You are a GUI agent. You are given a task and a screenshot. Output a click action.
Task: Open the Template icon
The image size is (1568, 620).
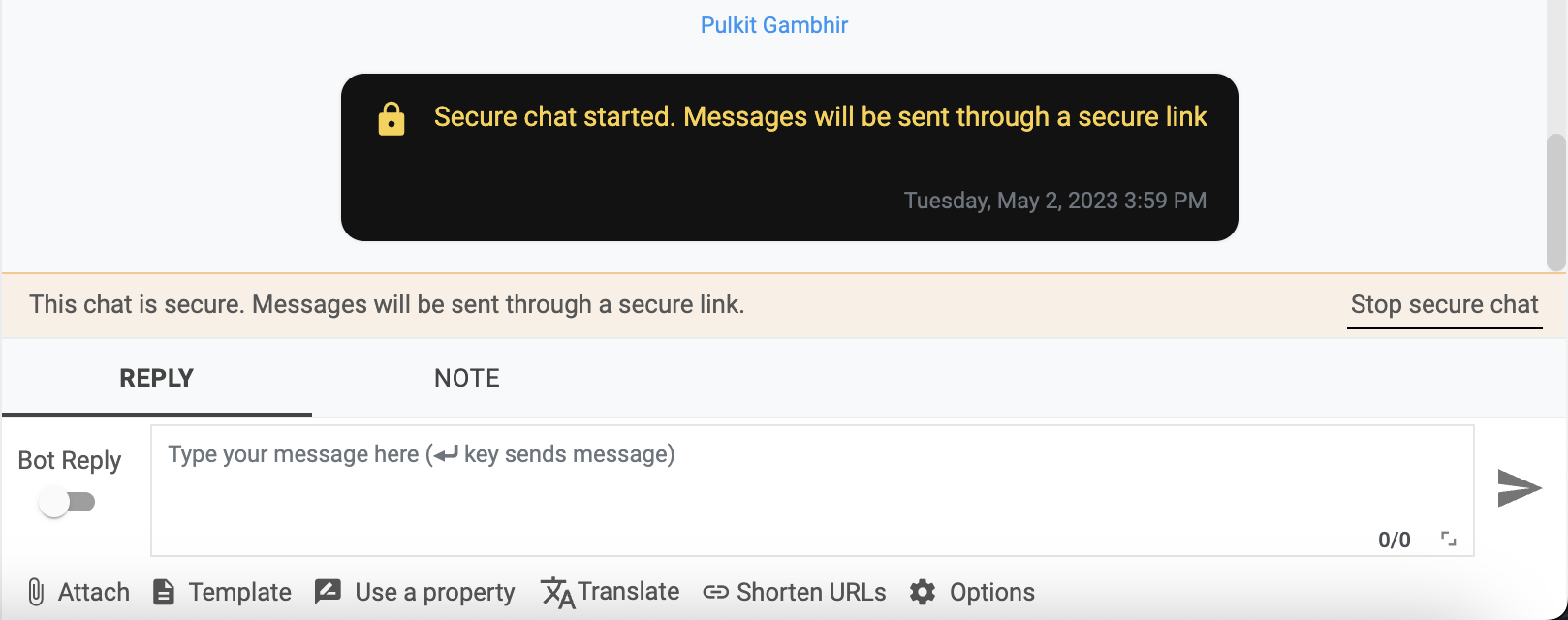[x=164, y=591]
